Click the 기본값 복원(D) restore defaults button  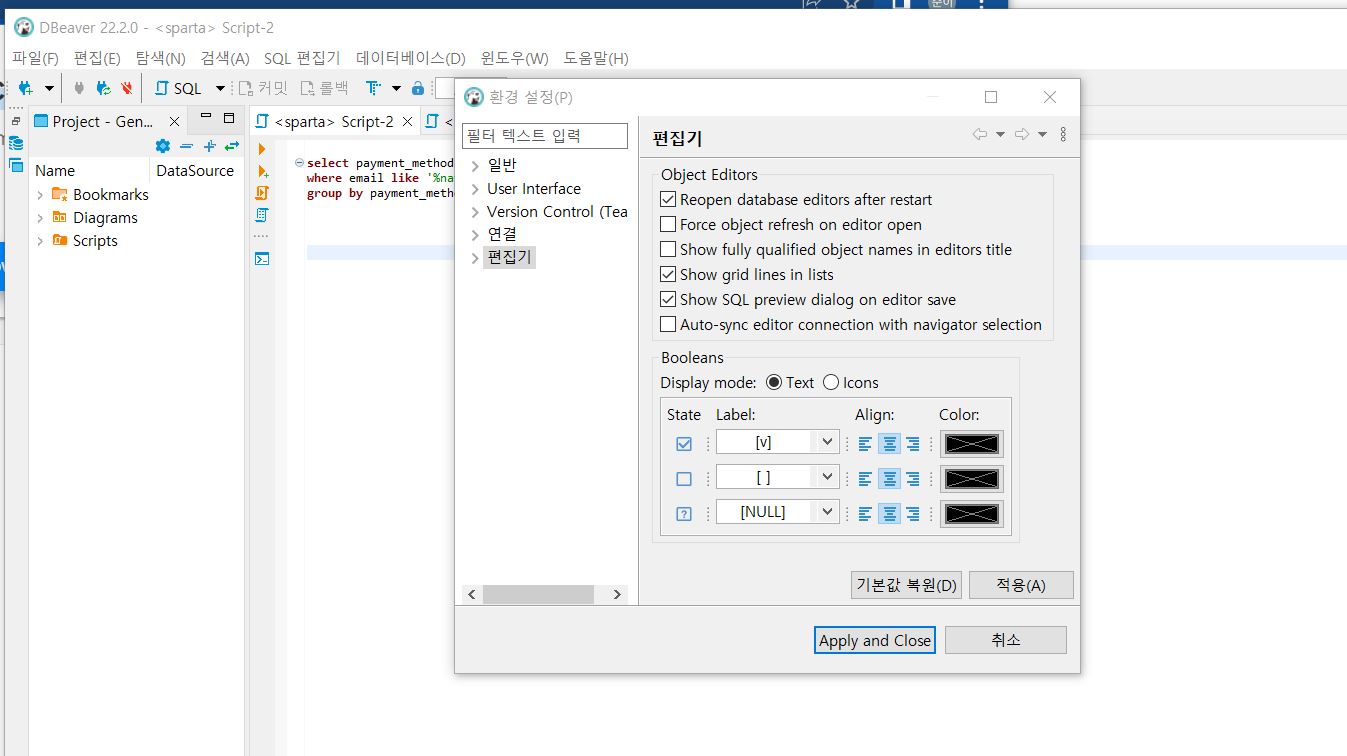(x=907, y=585)
